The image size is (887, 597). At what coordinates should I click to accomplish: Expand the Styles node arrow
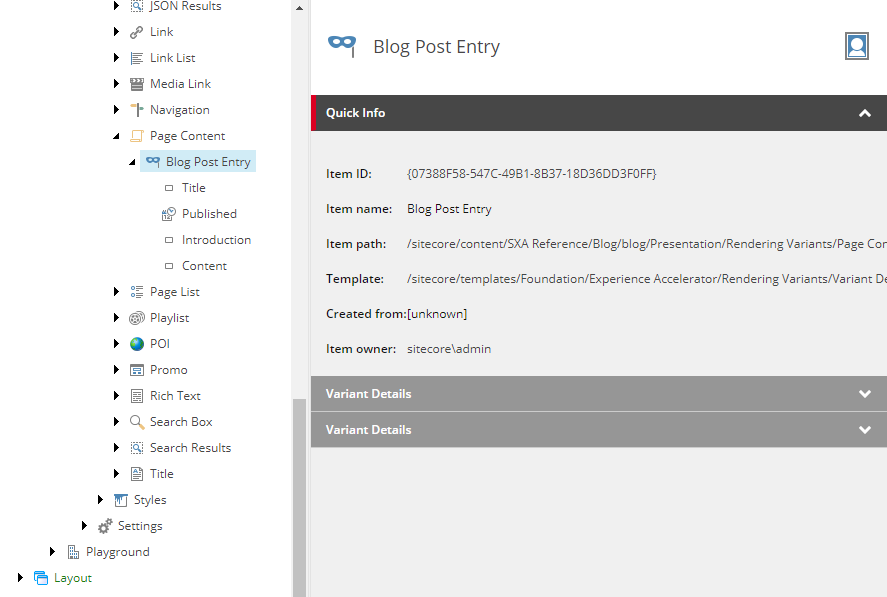tap(100, 499)
